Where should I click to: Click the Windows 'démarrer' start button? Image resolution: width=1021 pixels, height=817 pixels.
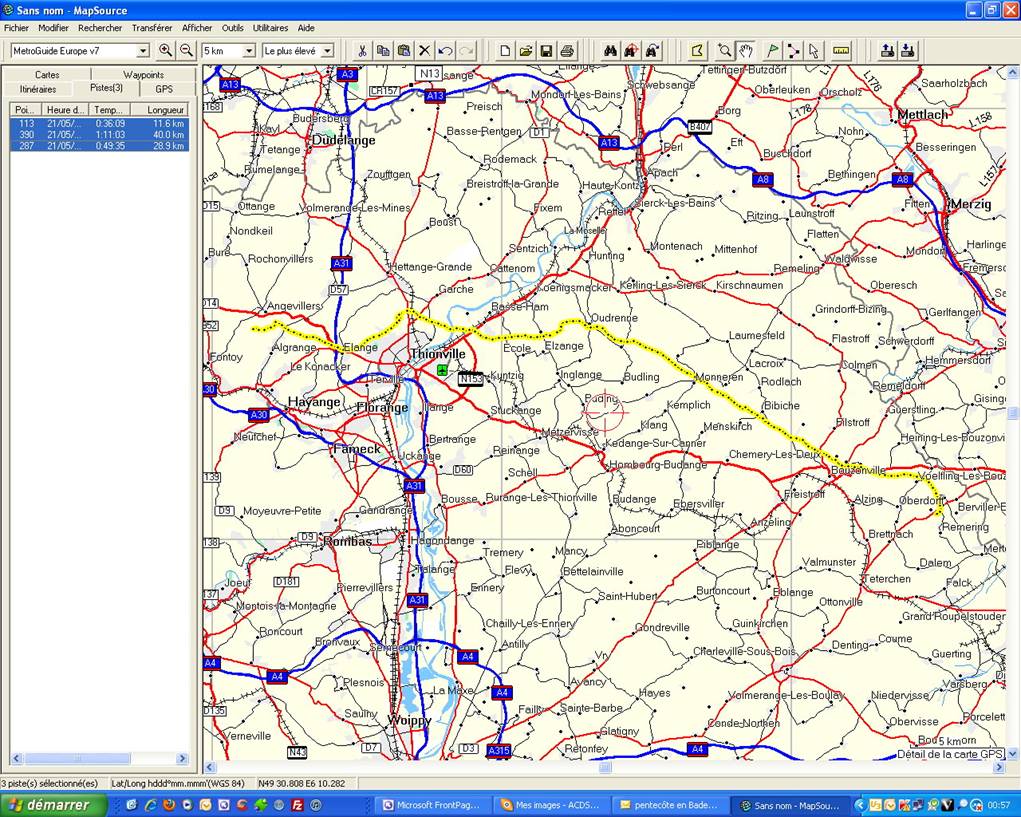pyautogui.click(x=53, y=805)
